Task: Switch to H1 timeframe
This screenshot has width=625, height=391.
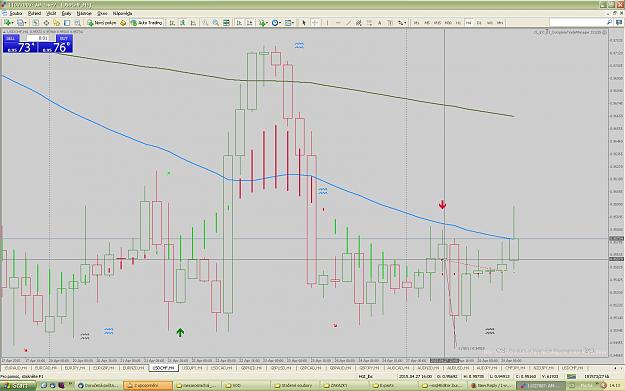Action: (458, 23)
